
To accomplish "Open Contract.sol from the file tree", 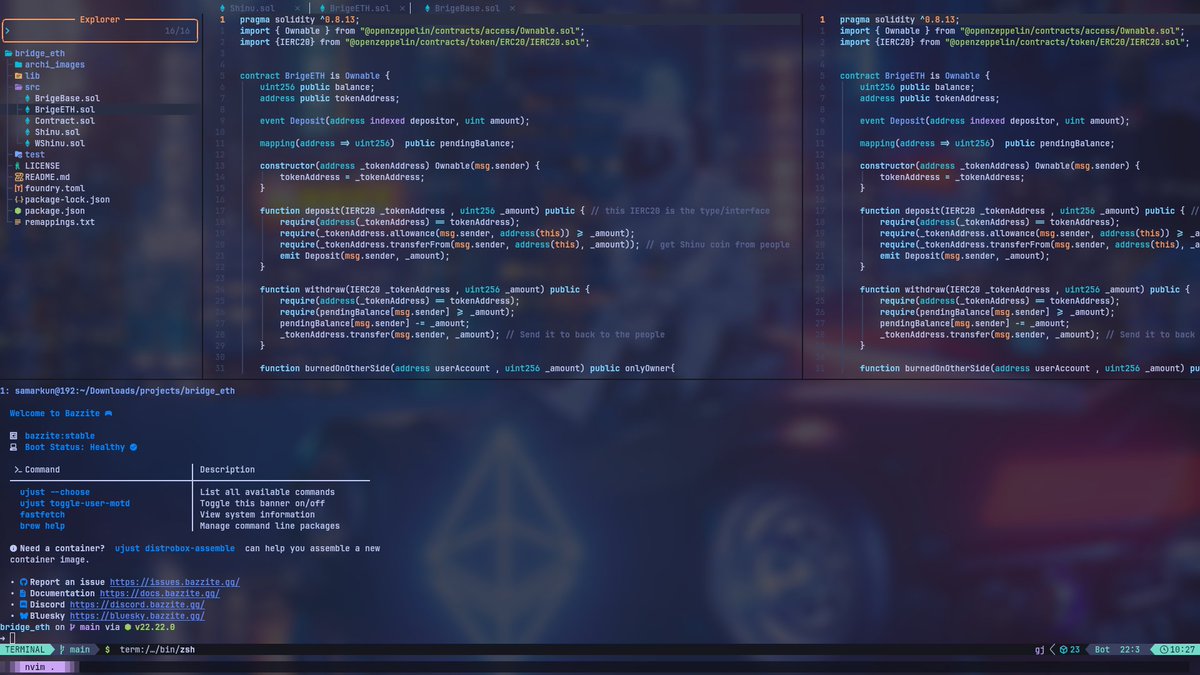I will point(64,121).
